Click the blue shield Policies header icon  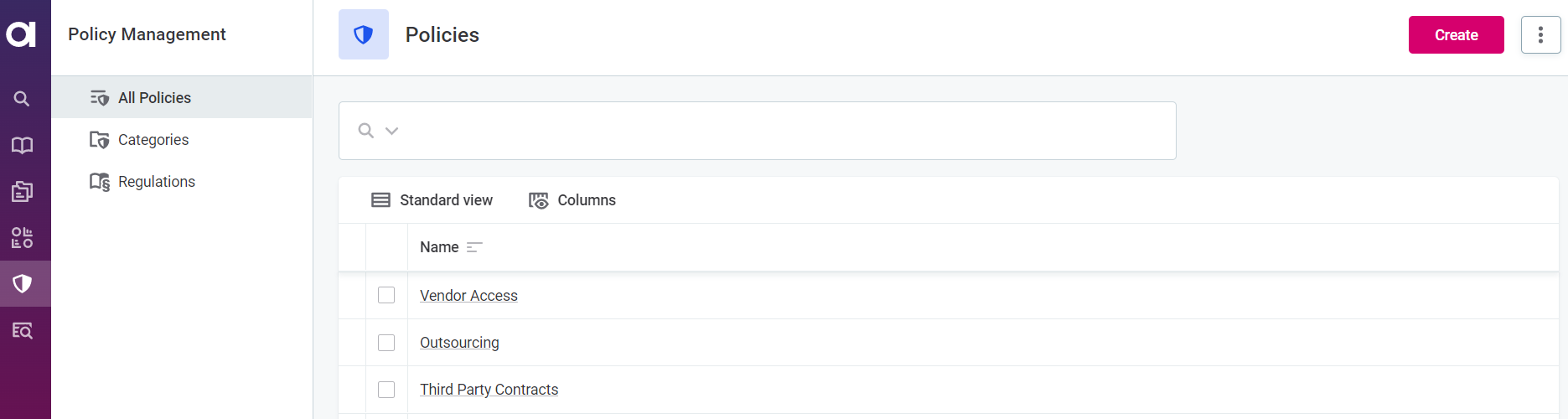(x=363, y=34)
